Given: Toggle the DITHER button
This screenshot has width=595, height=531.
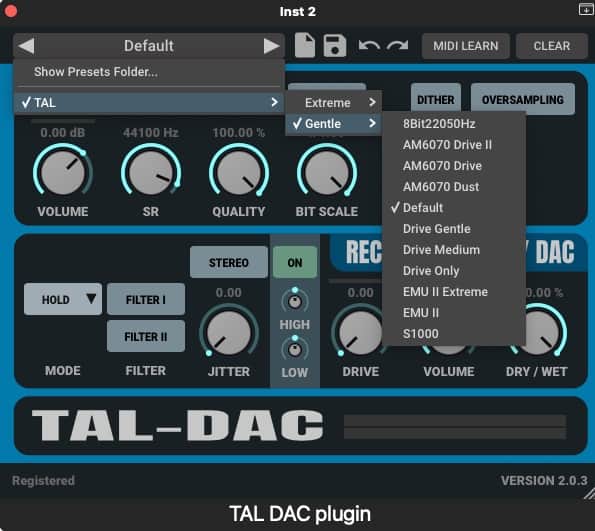Looking at the screenshot, I should pyautogui.click(x=436, y=99).
